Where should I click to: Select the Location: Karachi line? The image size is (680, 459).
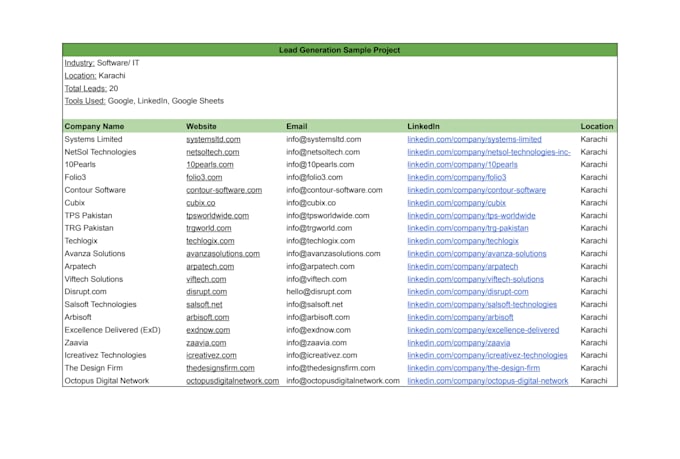pos(95,76)
